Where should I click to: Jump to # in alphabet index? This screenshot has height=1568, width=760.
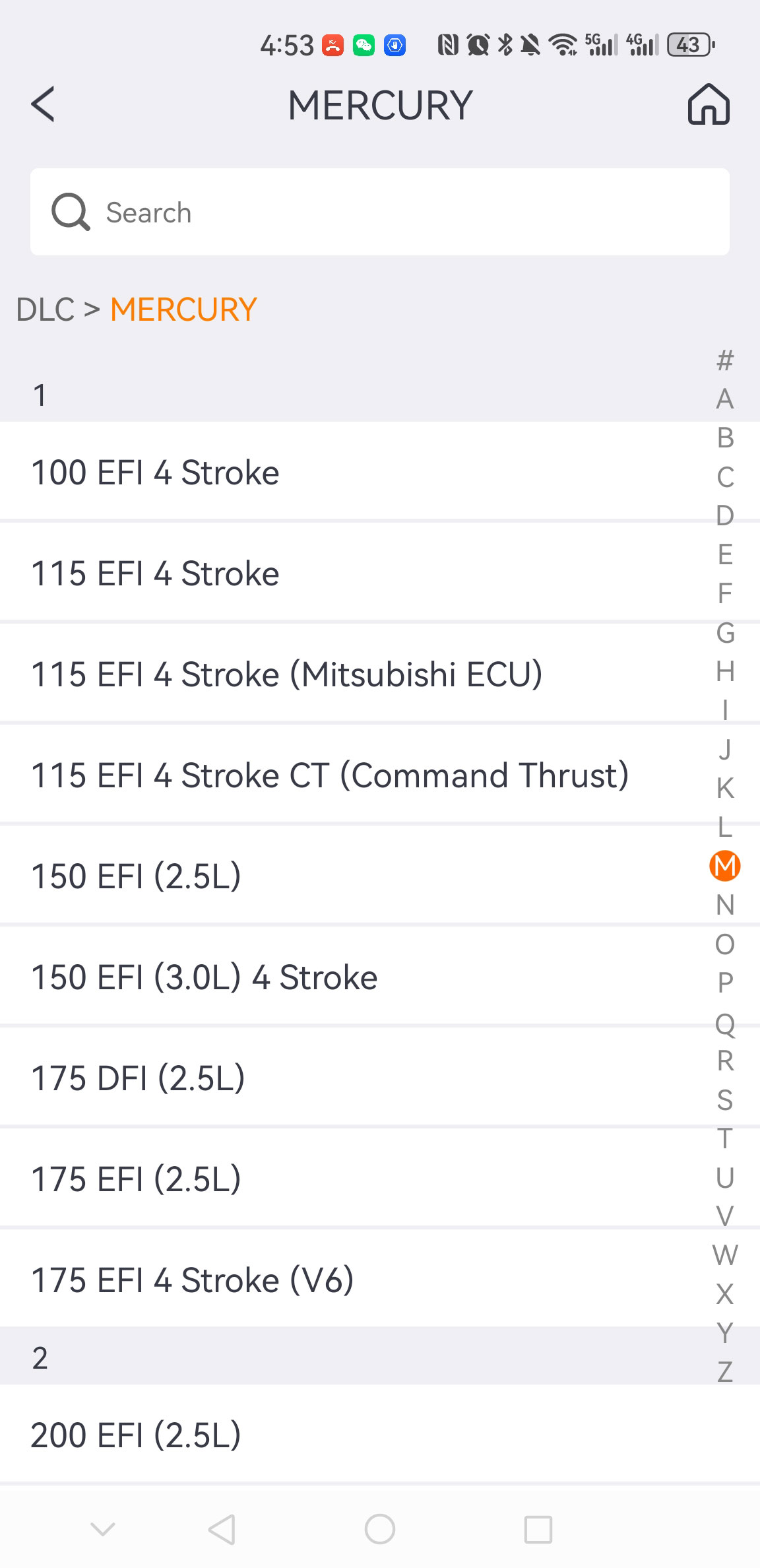click(x=724, y=360)
